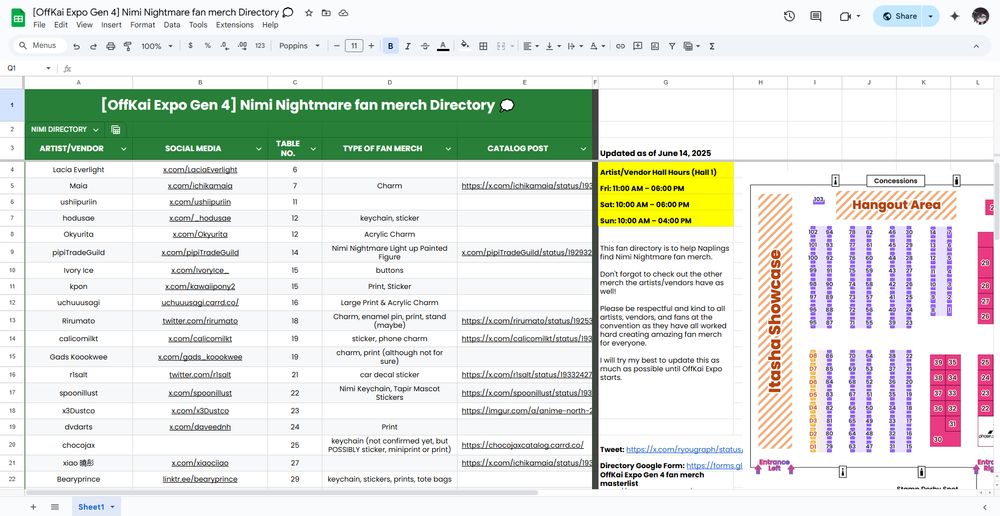The image size is (1000, 516).
Task: Open vertical align dropdown
Action: click(553, 46)
